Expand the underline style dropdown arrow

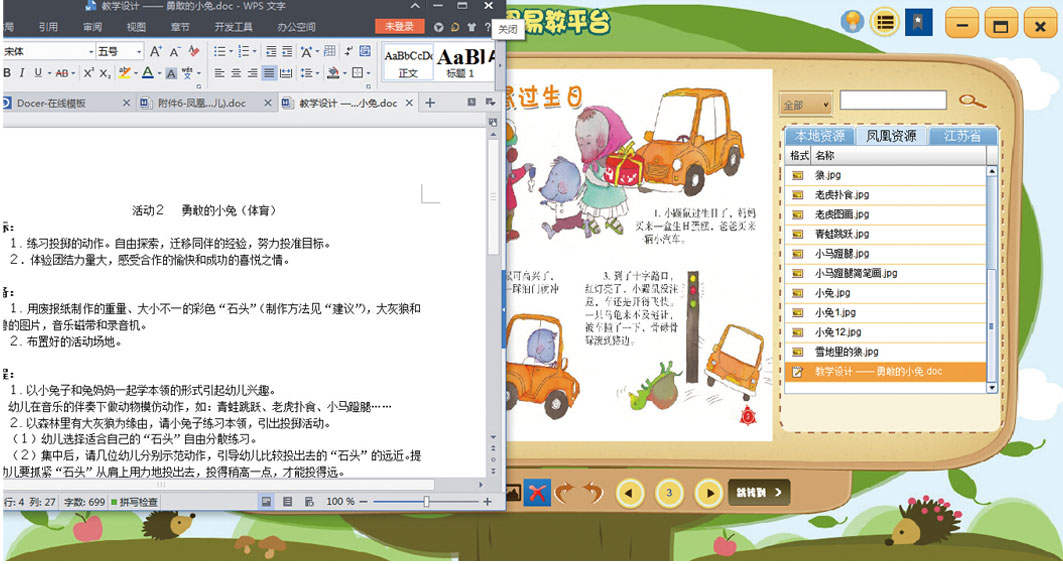point(49,73)
